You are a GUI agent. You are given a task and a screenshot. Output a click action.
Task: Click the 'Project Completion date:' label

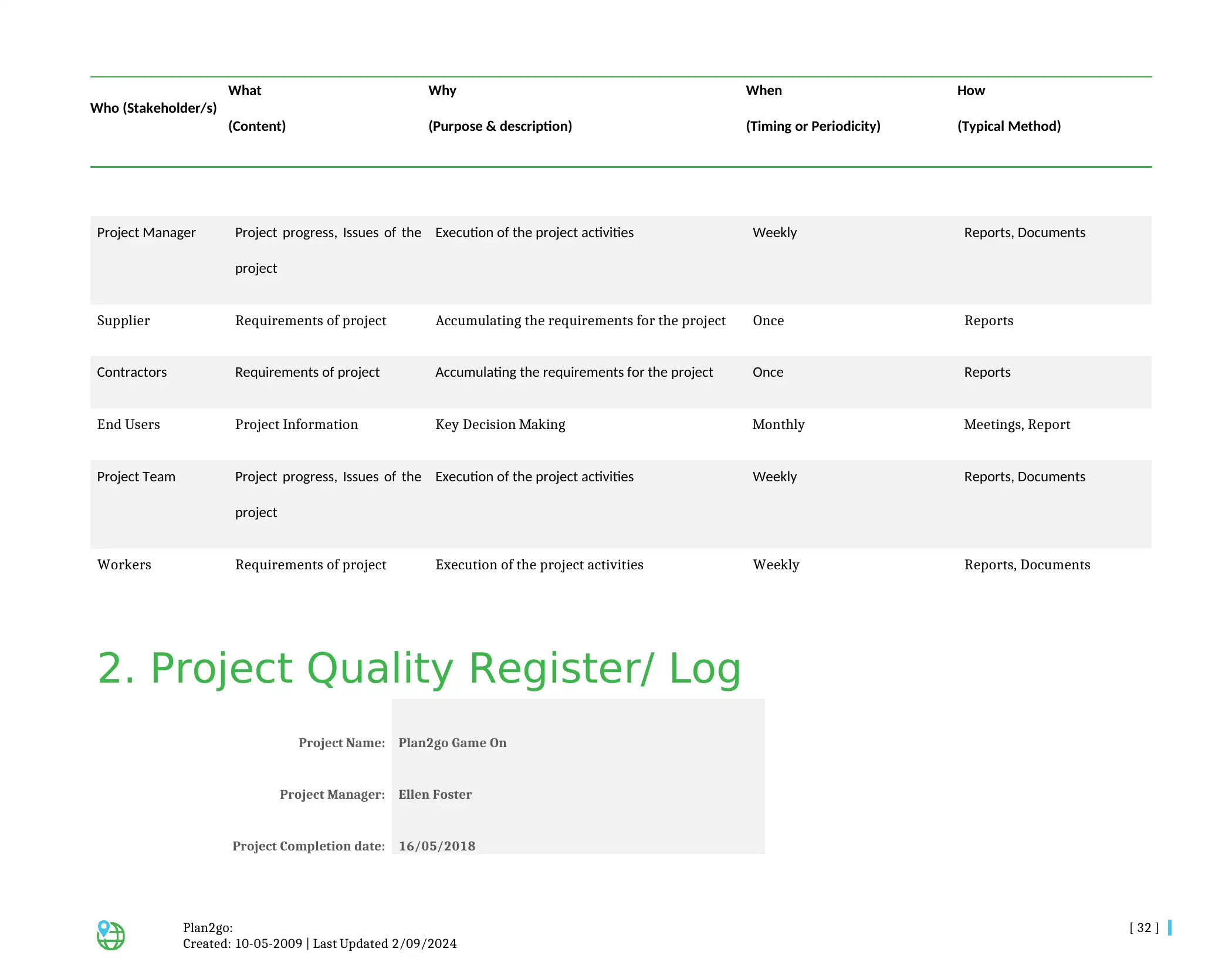pos(309,846)
